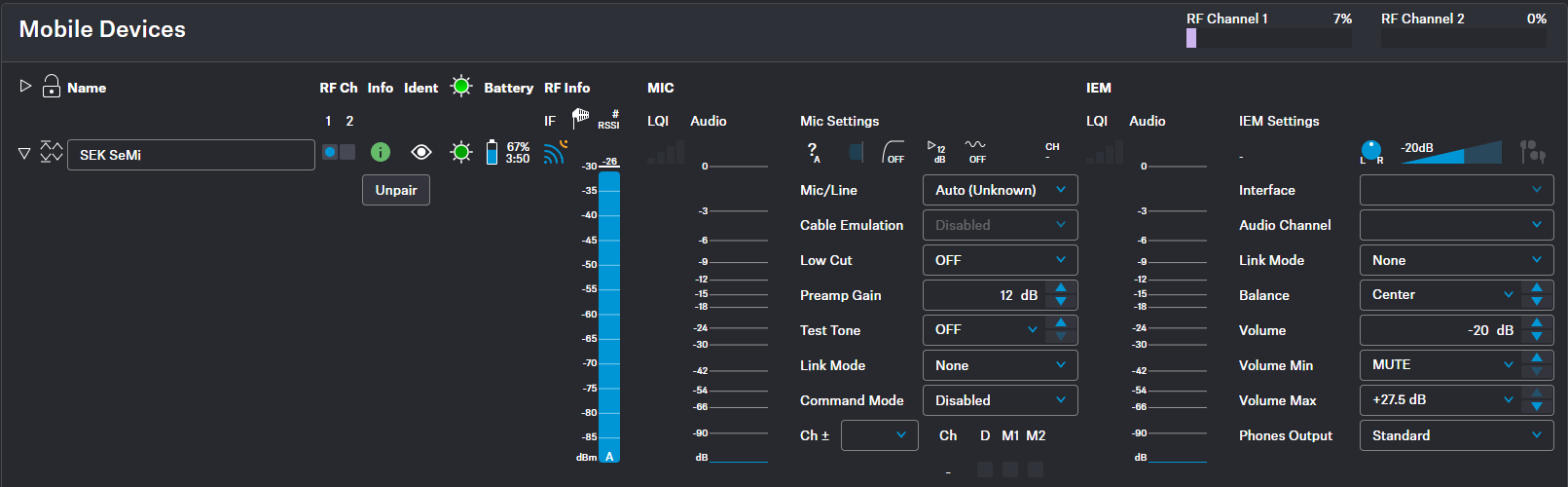This screenshot has height=487, width=1568.
Task: Select RF channel 1 for SEK SeMi
Action: point(330,152)
